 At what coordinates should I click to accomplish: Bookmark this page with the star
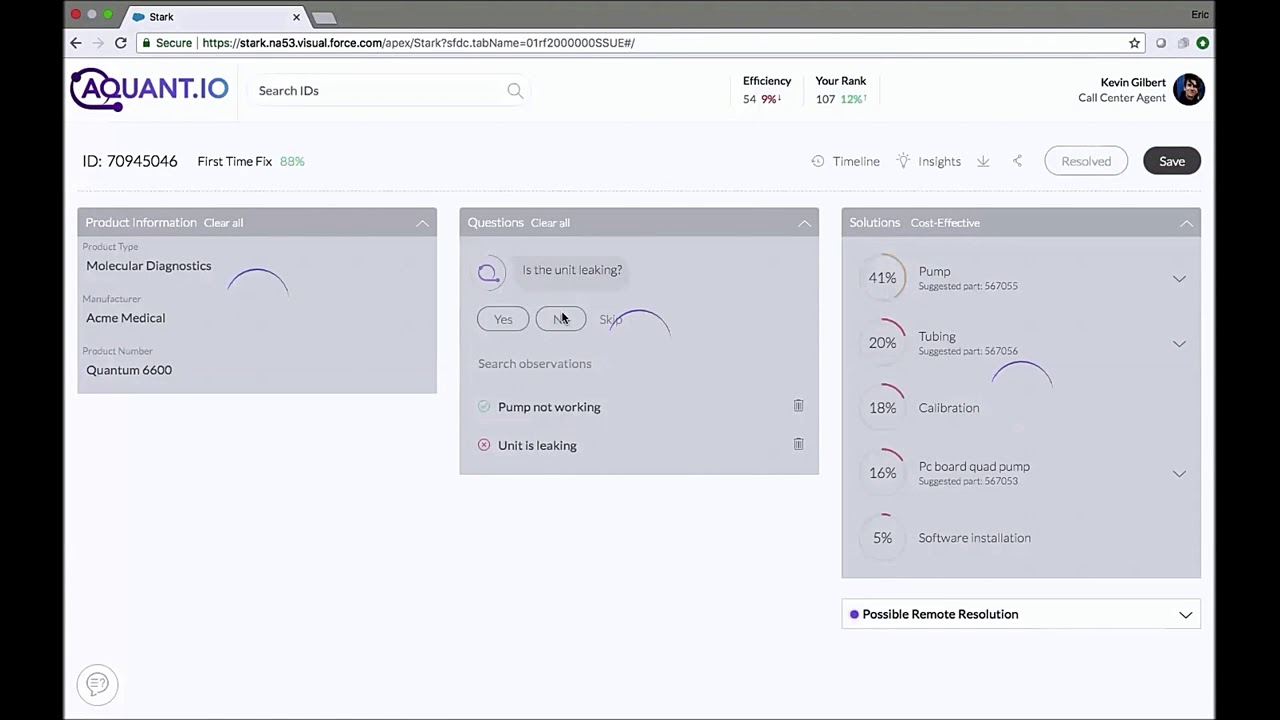point(1134,43)
